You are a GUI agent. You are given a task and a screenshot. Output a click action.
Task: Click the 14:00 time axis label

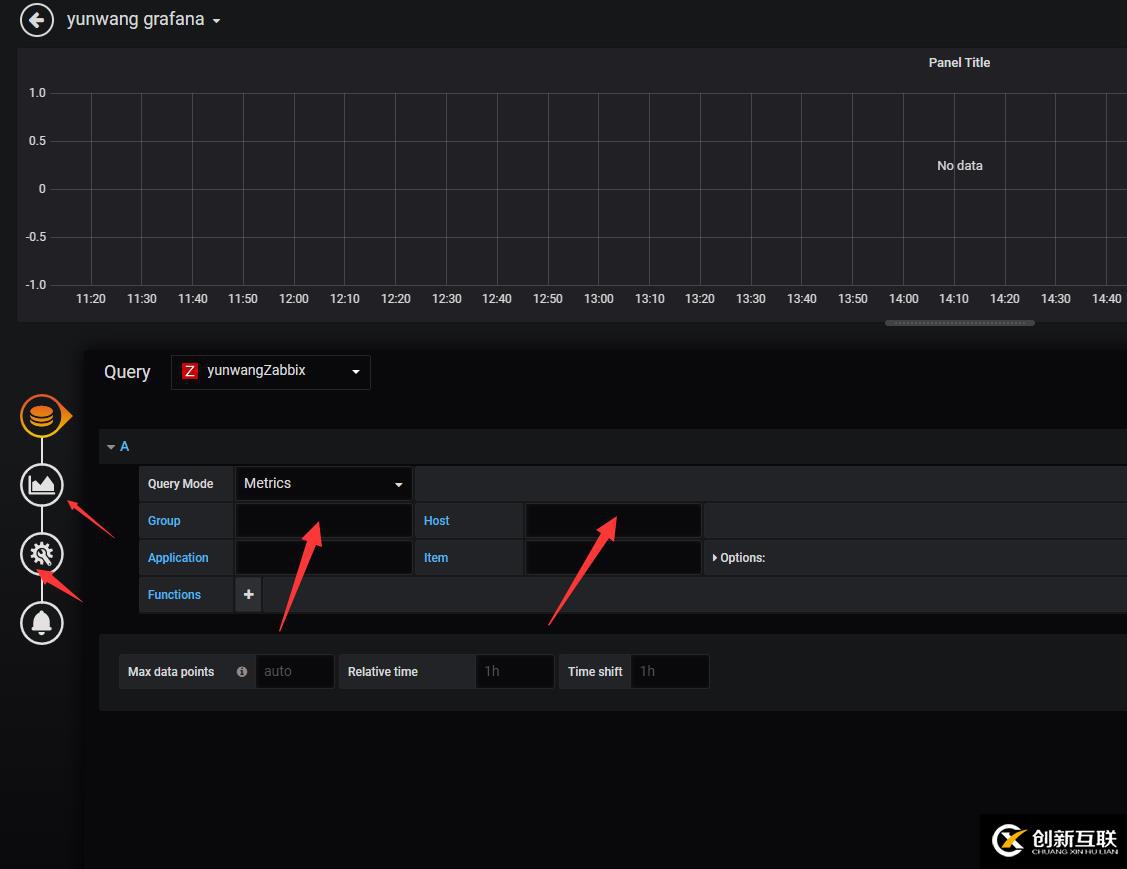click(x=903, y=298)
